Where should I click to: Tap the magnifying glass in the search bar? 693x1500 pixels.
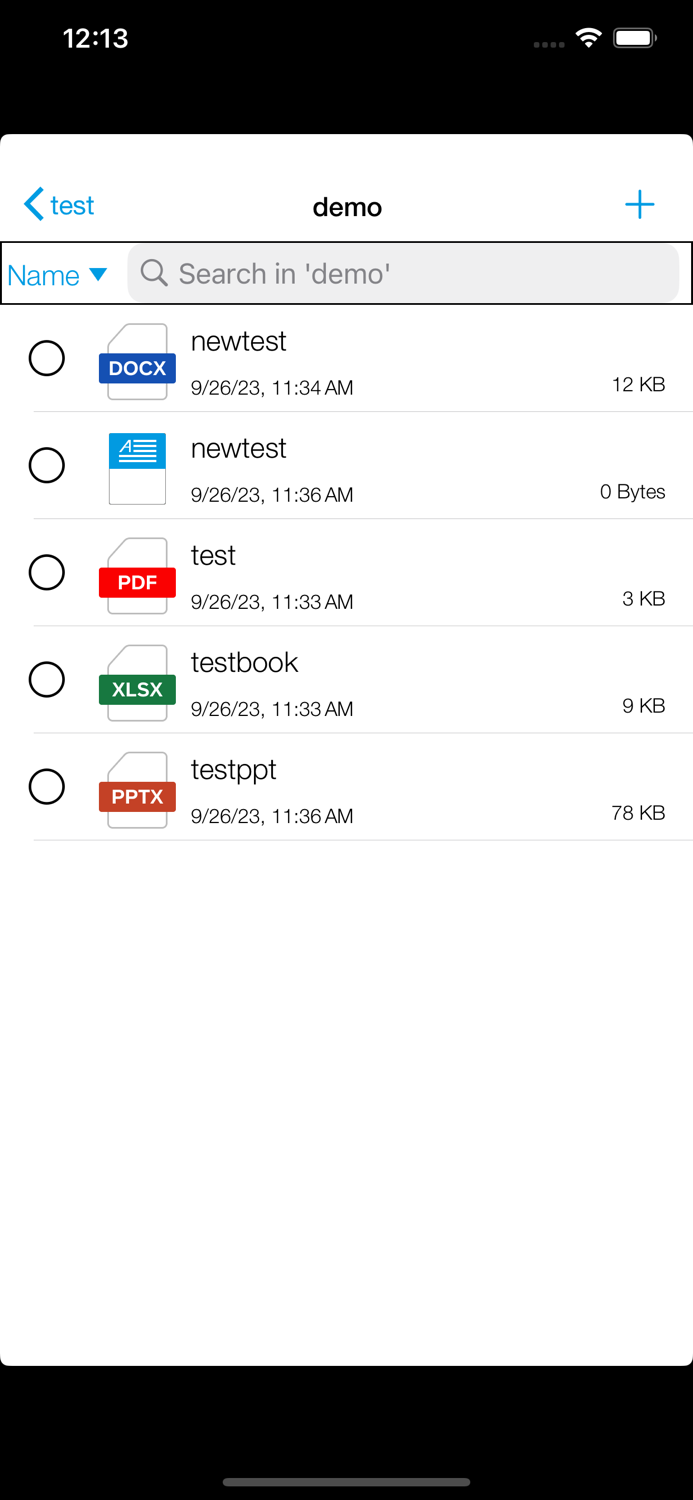[x=152, y=273]
